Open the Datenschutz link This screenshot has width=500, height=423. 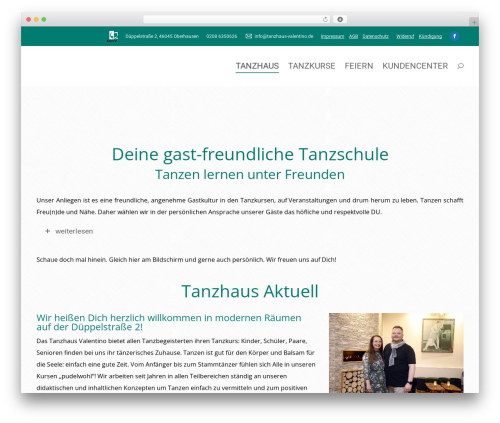pos(376,36)
